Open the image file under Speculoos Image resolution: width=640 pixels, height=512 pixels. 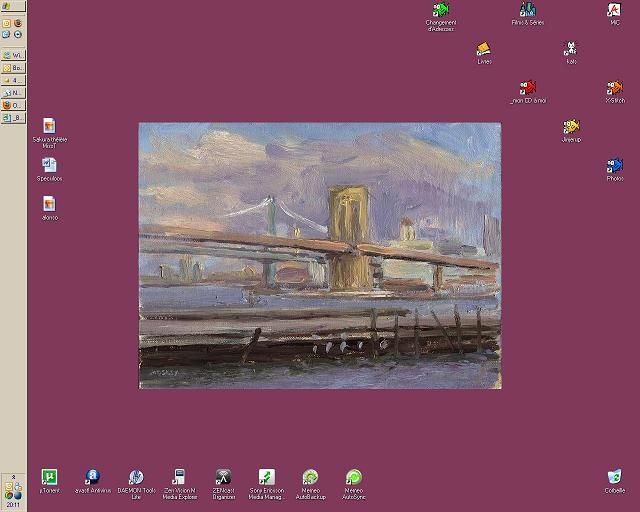(49, 209)
